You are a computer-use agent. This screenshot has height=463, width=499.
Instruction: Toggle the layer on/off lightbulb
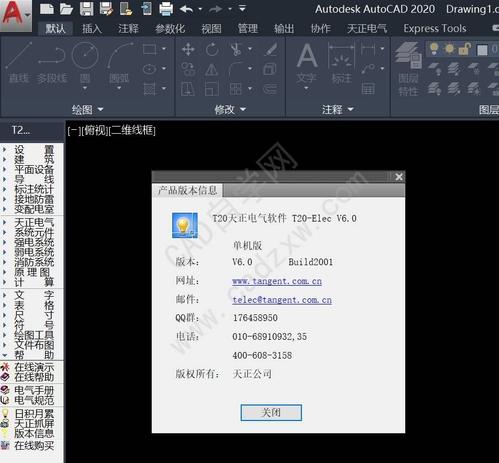pos(434,49)
